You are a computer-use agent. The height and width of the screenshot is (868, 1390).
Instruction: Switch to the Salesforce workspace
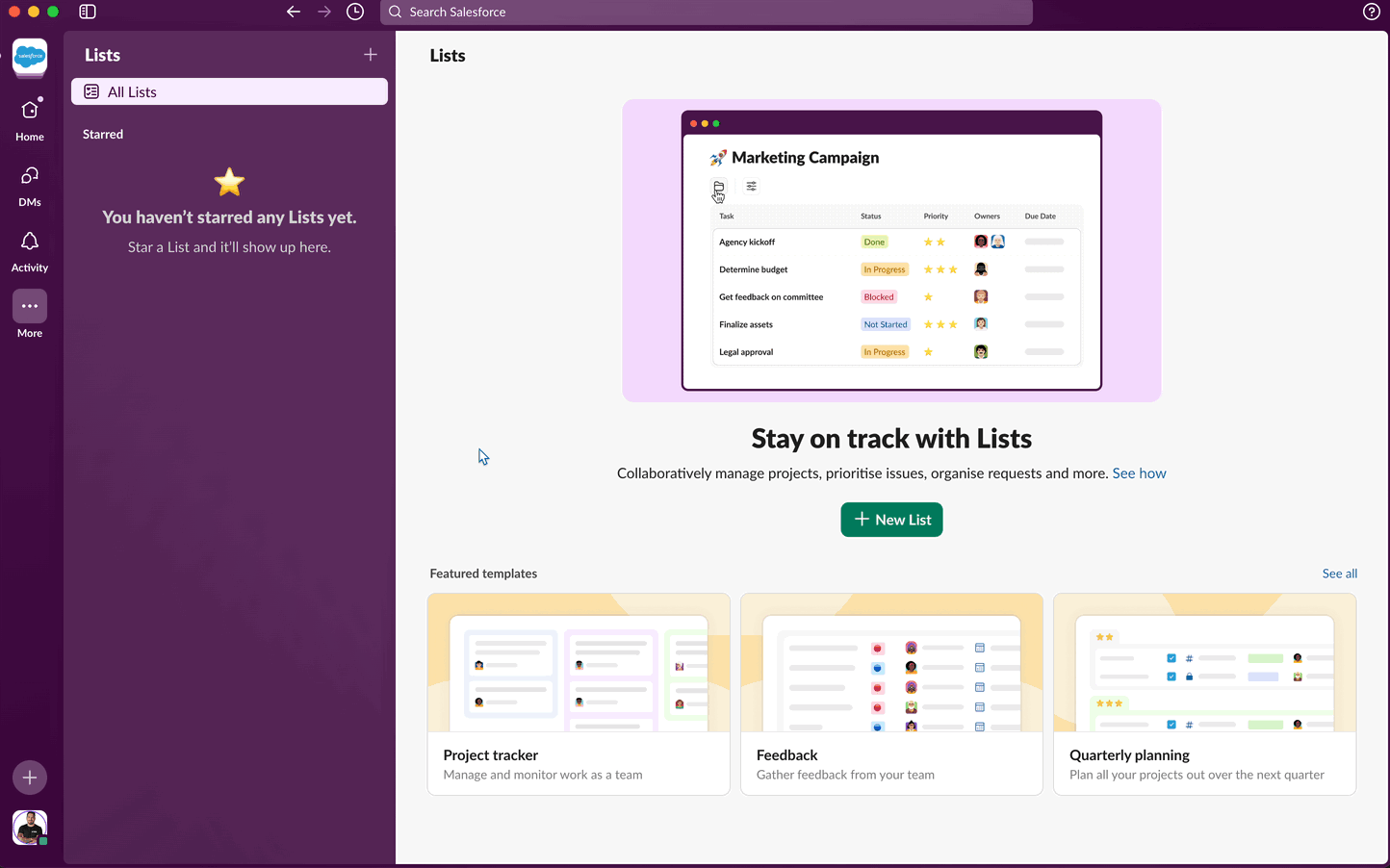[x=29, y=58]
